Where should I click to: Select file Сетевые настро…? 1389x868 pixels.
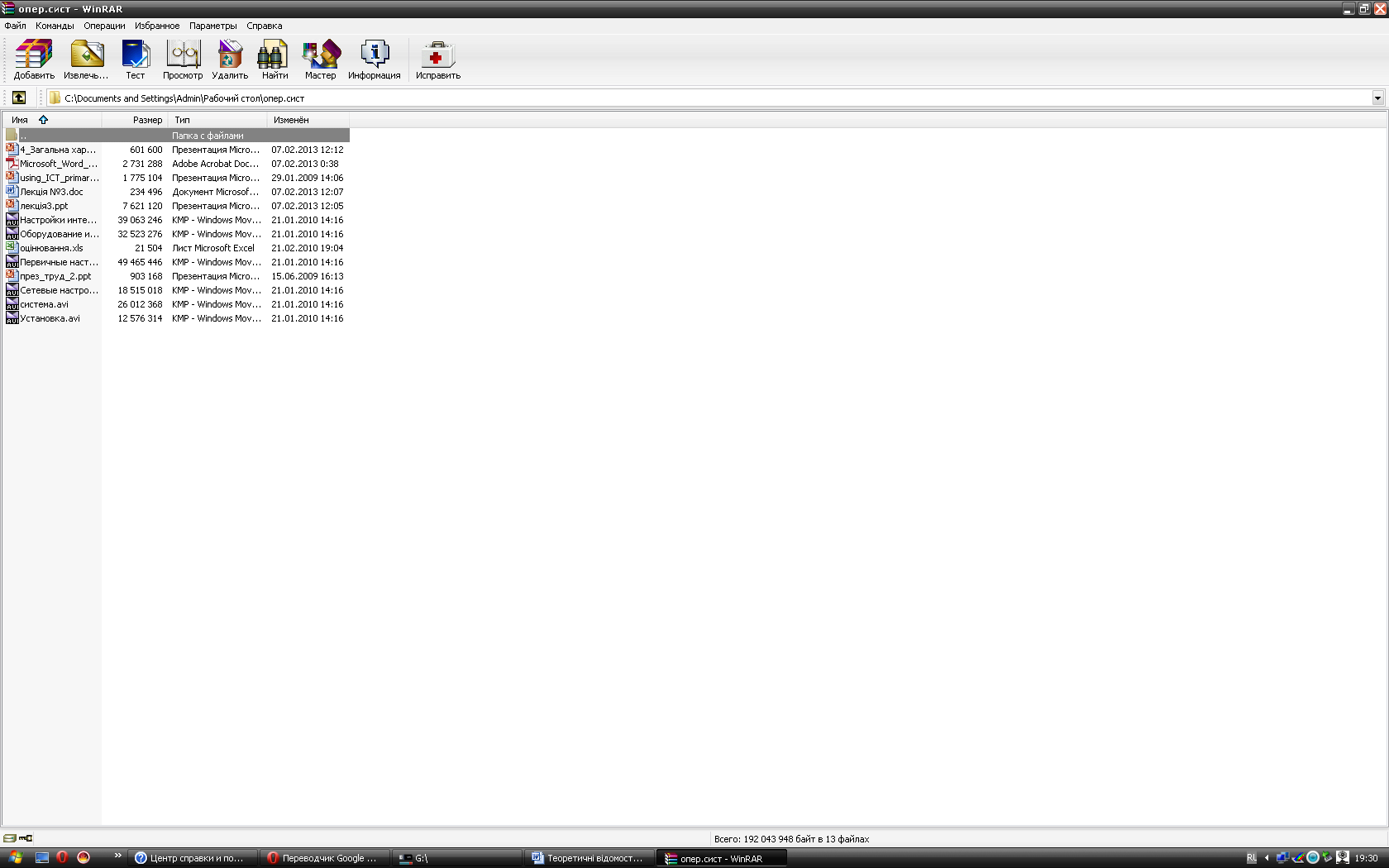click(59, 290)
